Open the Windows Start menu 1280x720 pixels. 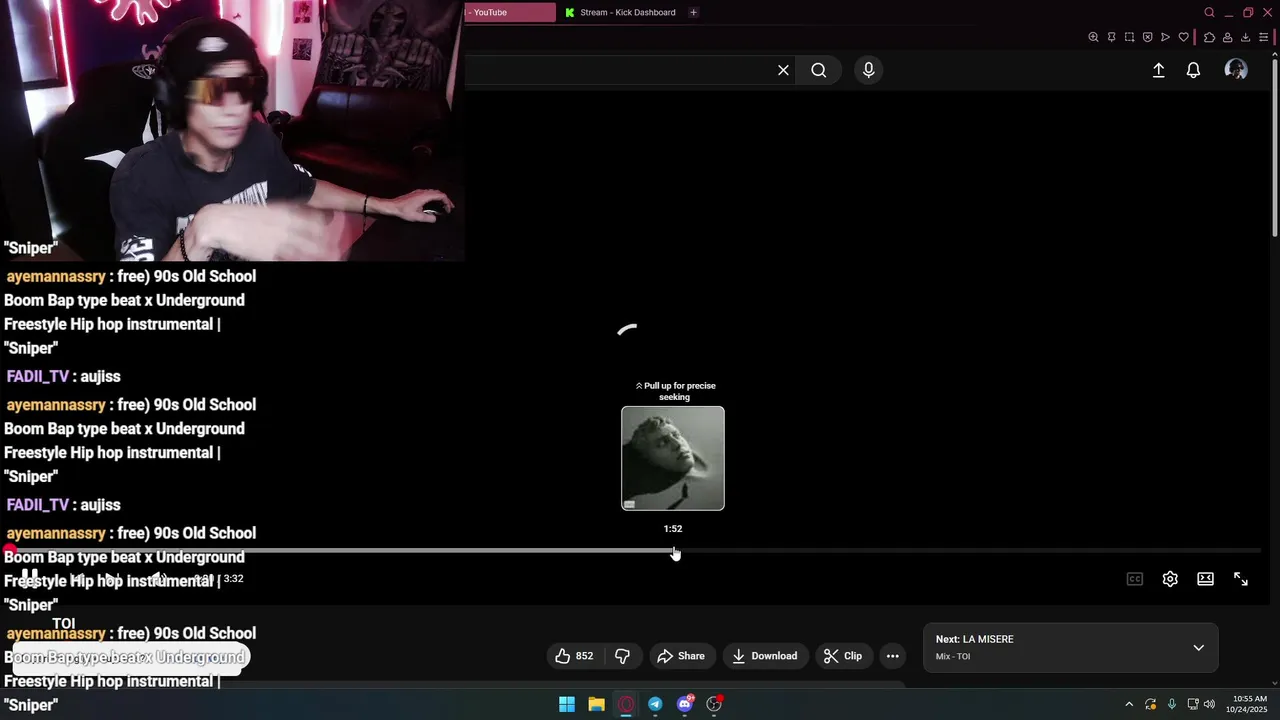point(567,704)
